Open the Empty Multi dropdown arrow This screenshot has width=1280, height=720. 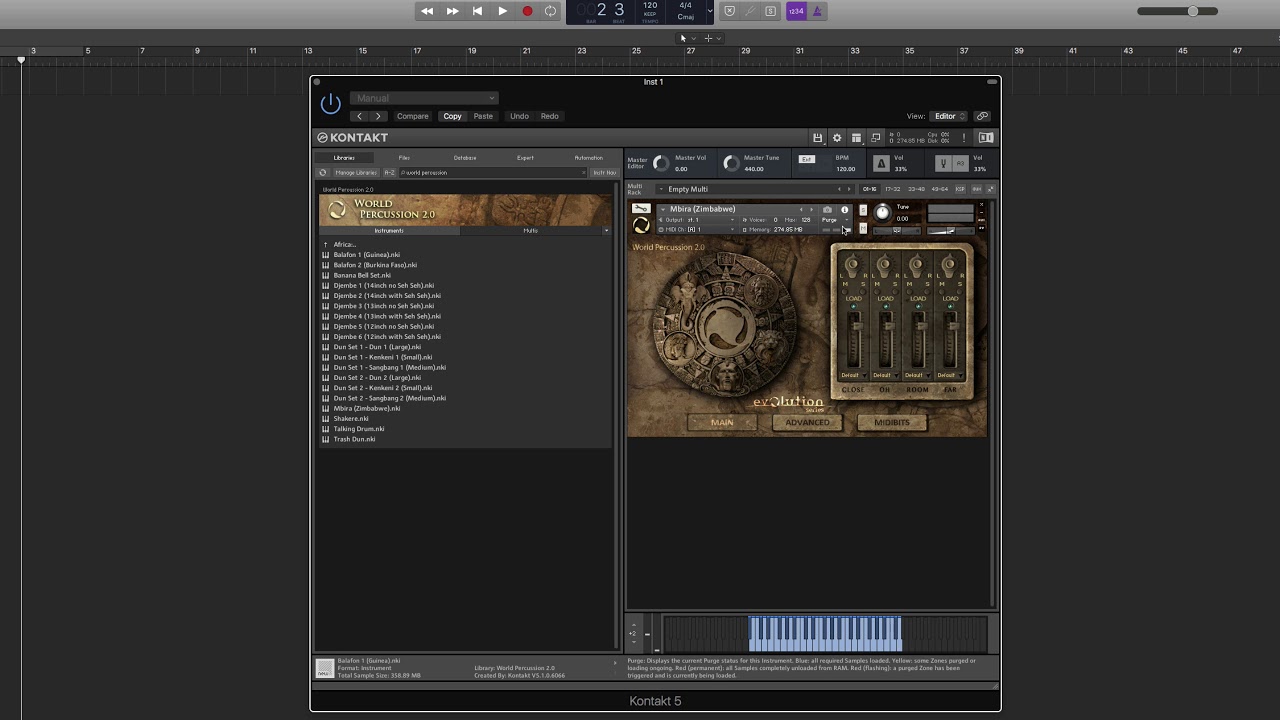pyautogui.click(x=661, y=189)
